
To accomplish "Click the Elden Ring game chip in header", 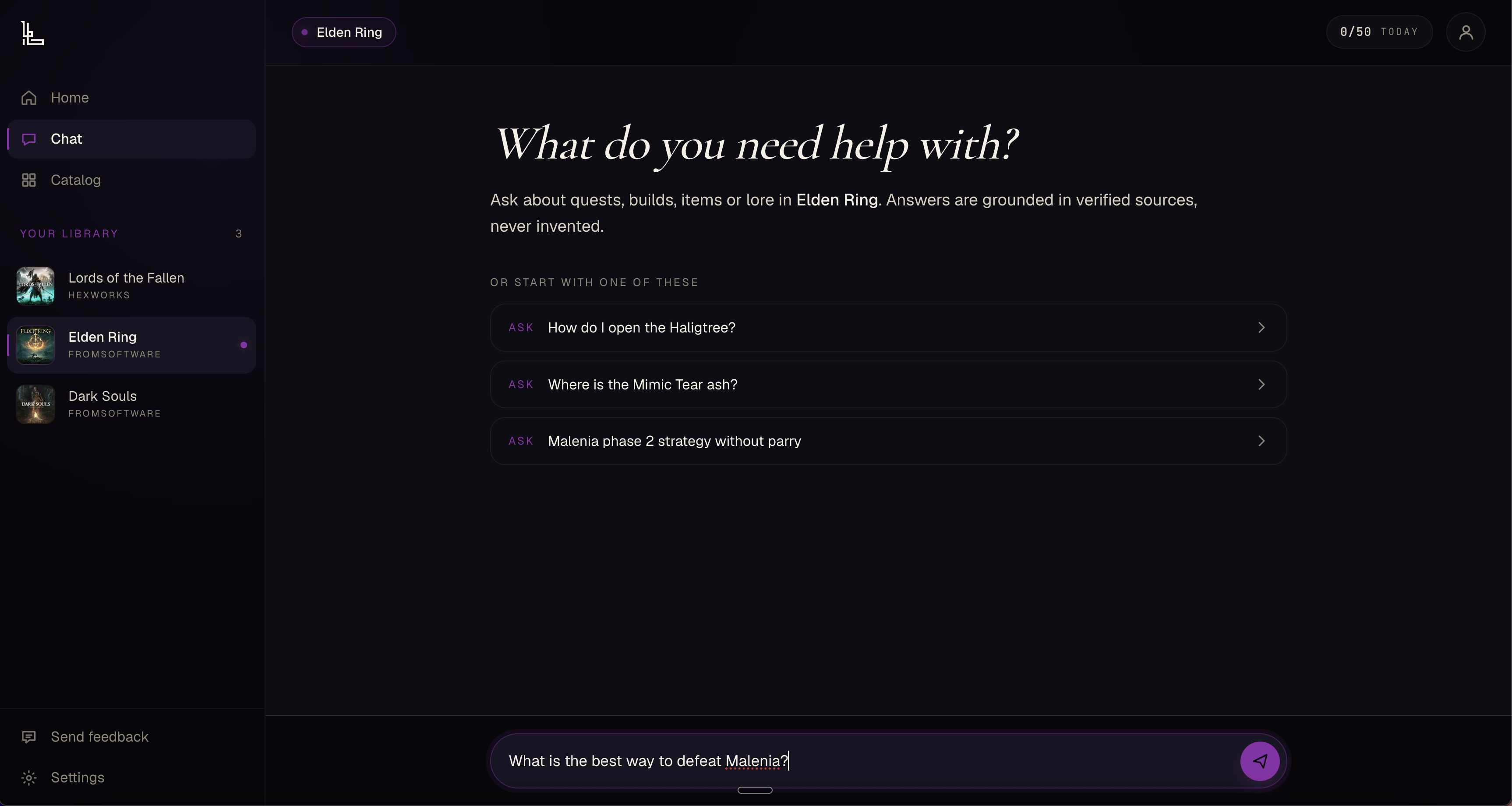I will tap(343, 32).
